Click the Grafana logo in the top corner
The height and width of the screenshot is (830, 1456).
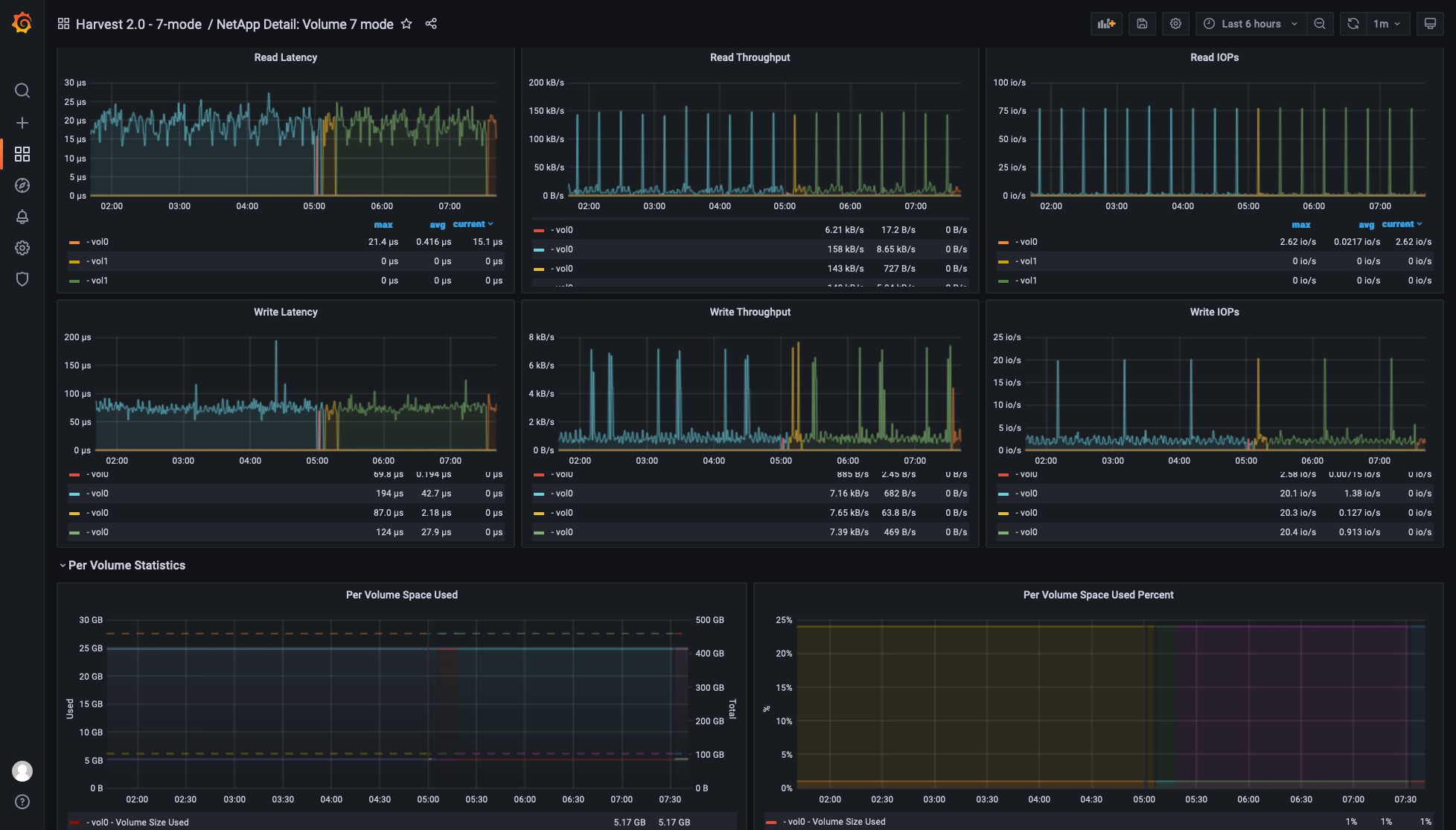point(22,23)
